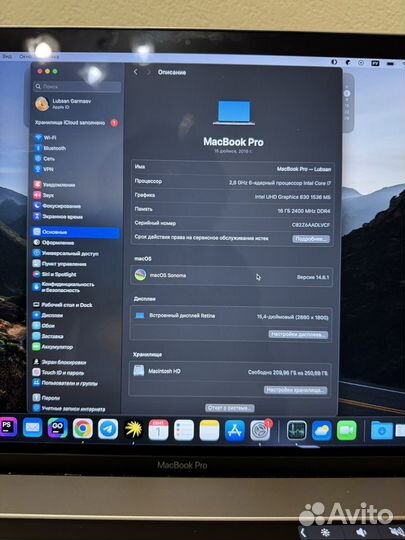Screen dimensions: 405x540
Task: Launch Google Chrome from the Dock
Action: coord(83,429)
